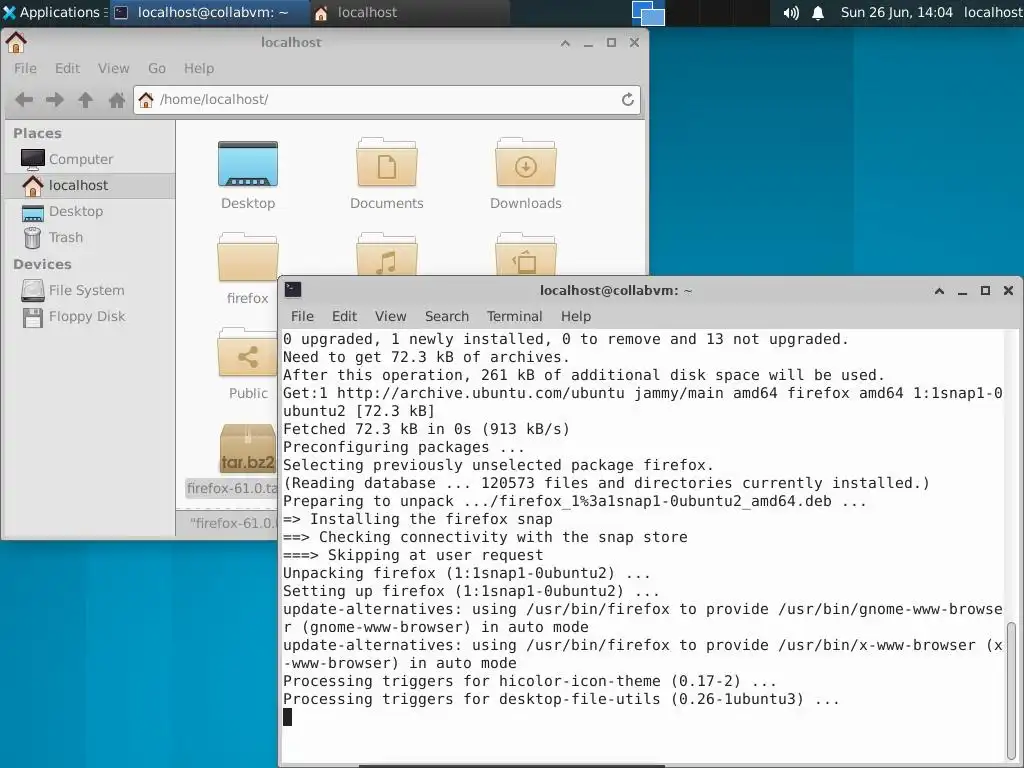
Task: Select the firefox-61.0 tar.bz2 archive
Action: click(248, 448)
